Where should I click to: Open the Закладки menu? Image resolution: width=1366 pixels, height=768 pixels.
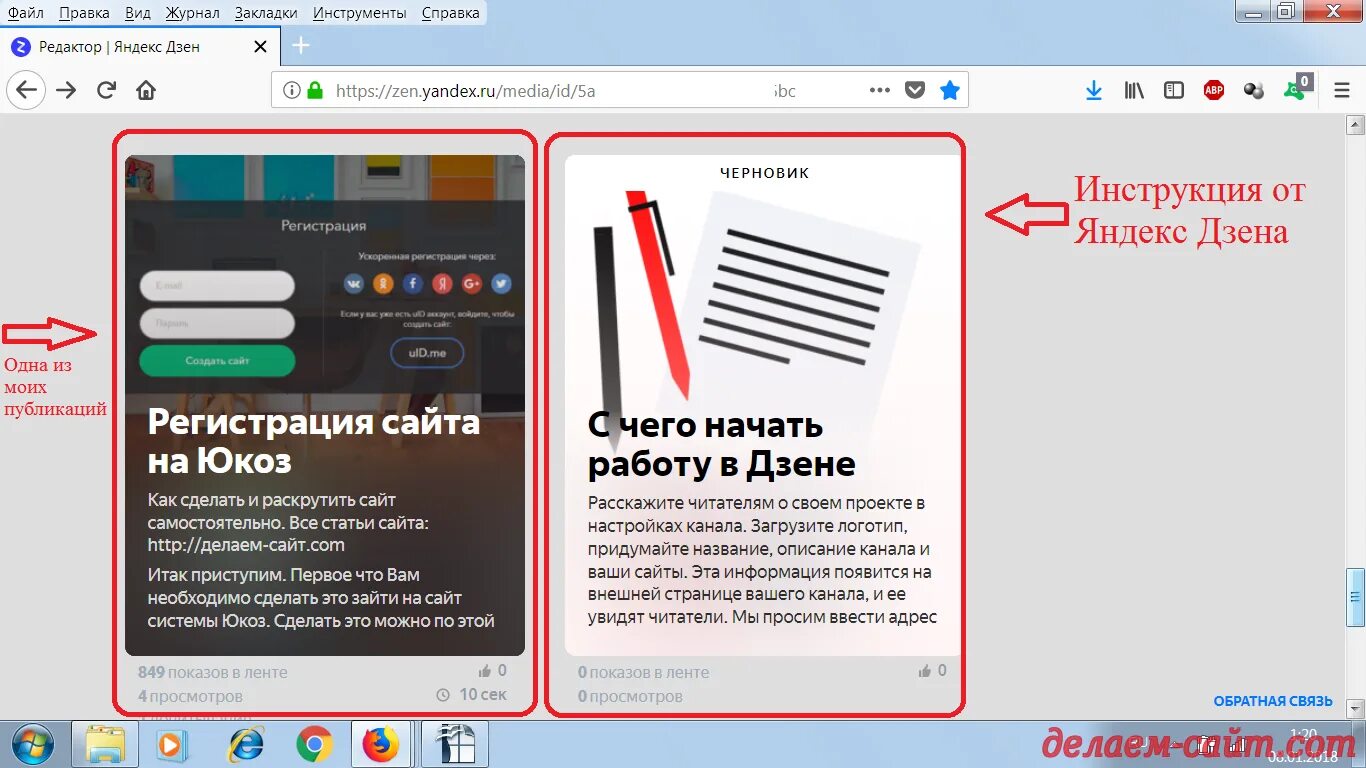(x=266, y=13)
